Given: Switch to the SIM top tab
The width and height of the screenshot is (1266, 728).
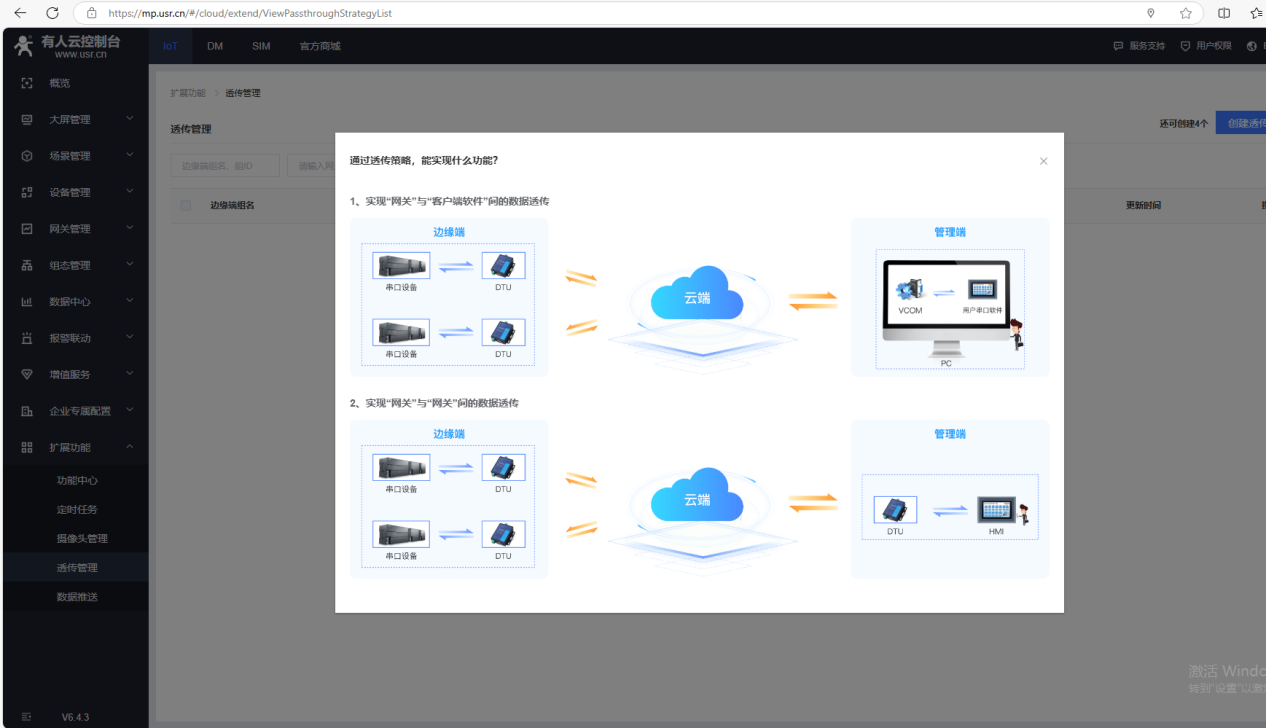Looking at the screenshot, I should point(261,46).
